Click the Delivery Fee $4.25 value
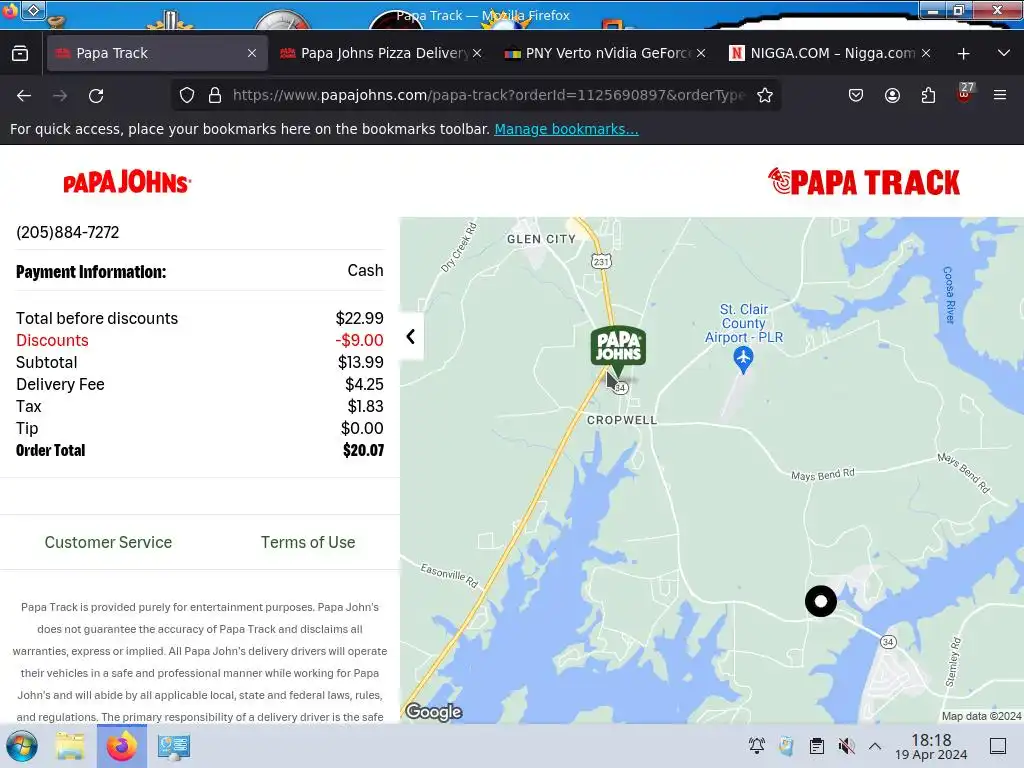1024x768 pixels. point(364,384)
